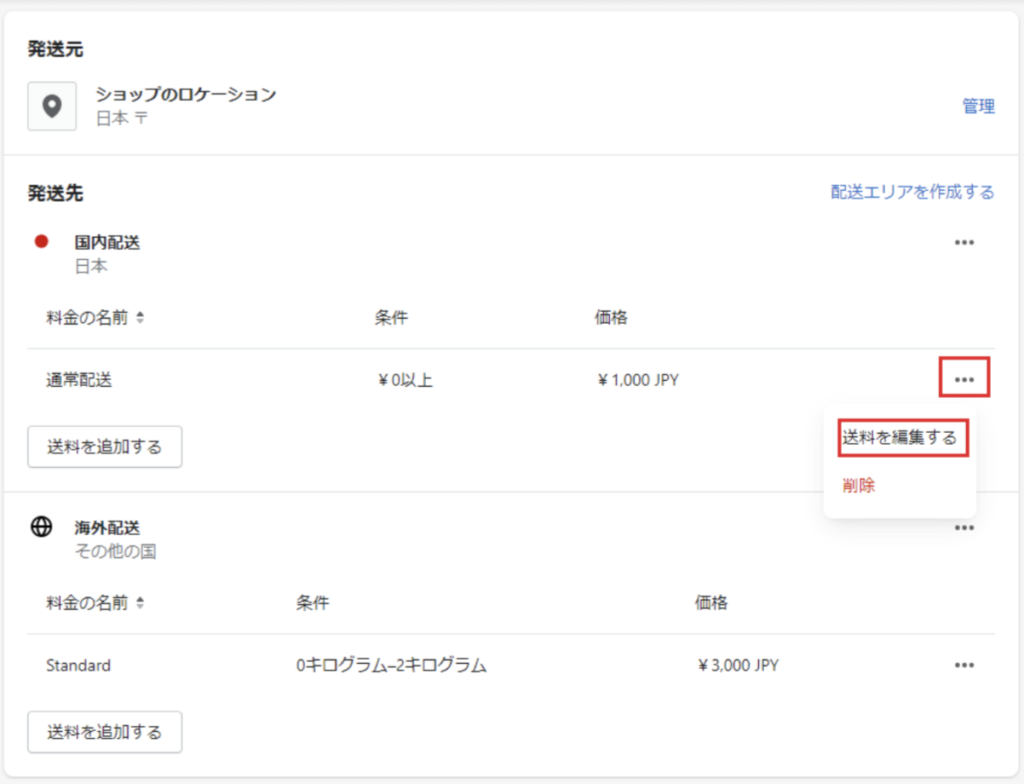Click the Japan flag icon beside 国内配送
Viewport: 1024px width, 784px height.
click(42, 242)
